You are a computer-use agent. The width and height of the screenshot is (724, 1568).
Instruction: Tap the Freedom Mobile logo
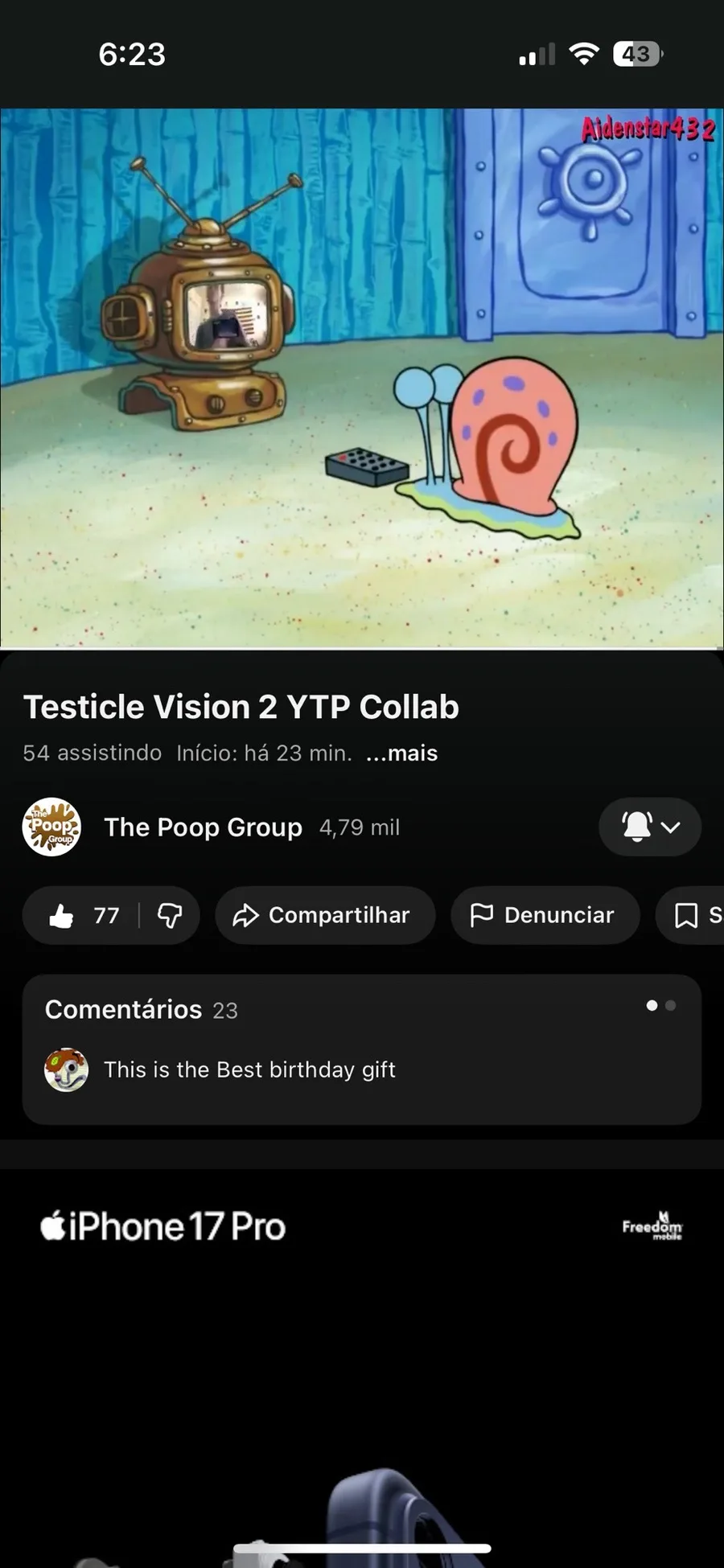(652, 1227)
